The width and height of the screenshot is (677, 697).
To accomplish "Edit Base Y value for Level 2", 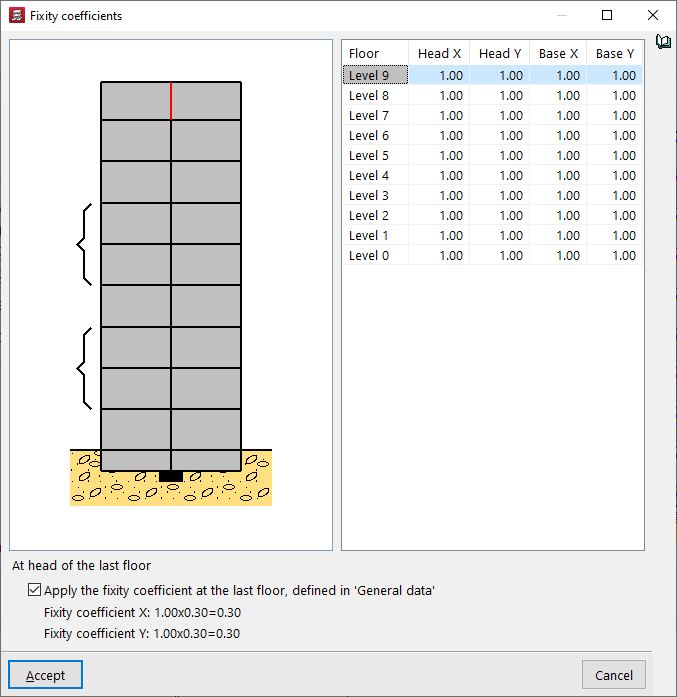I will [614, 215].
